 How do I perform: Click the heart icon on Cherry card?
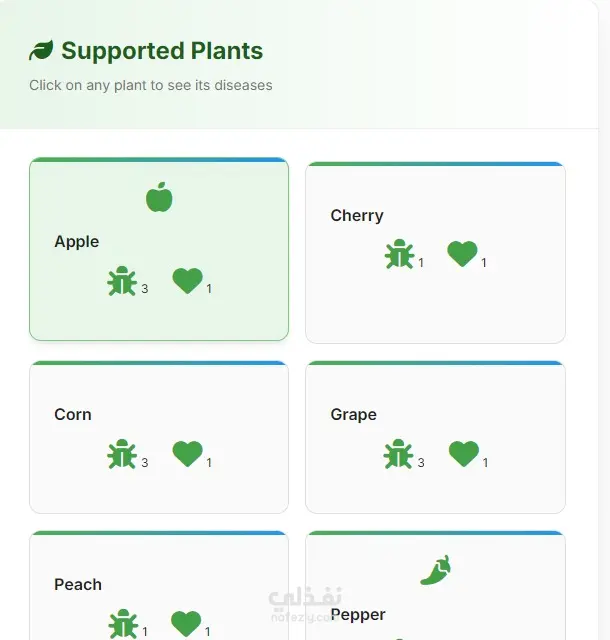click(462, 254)
